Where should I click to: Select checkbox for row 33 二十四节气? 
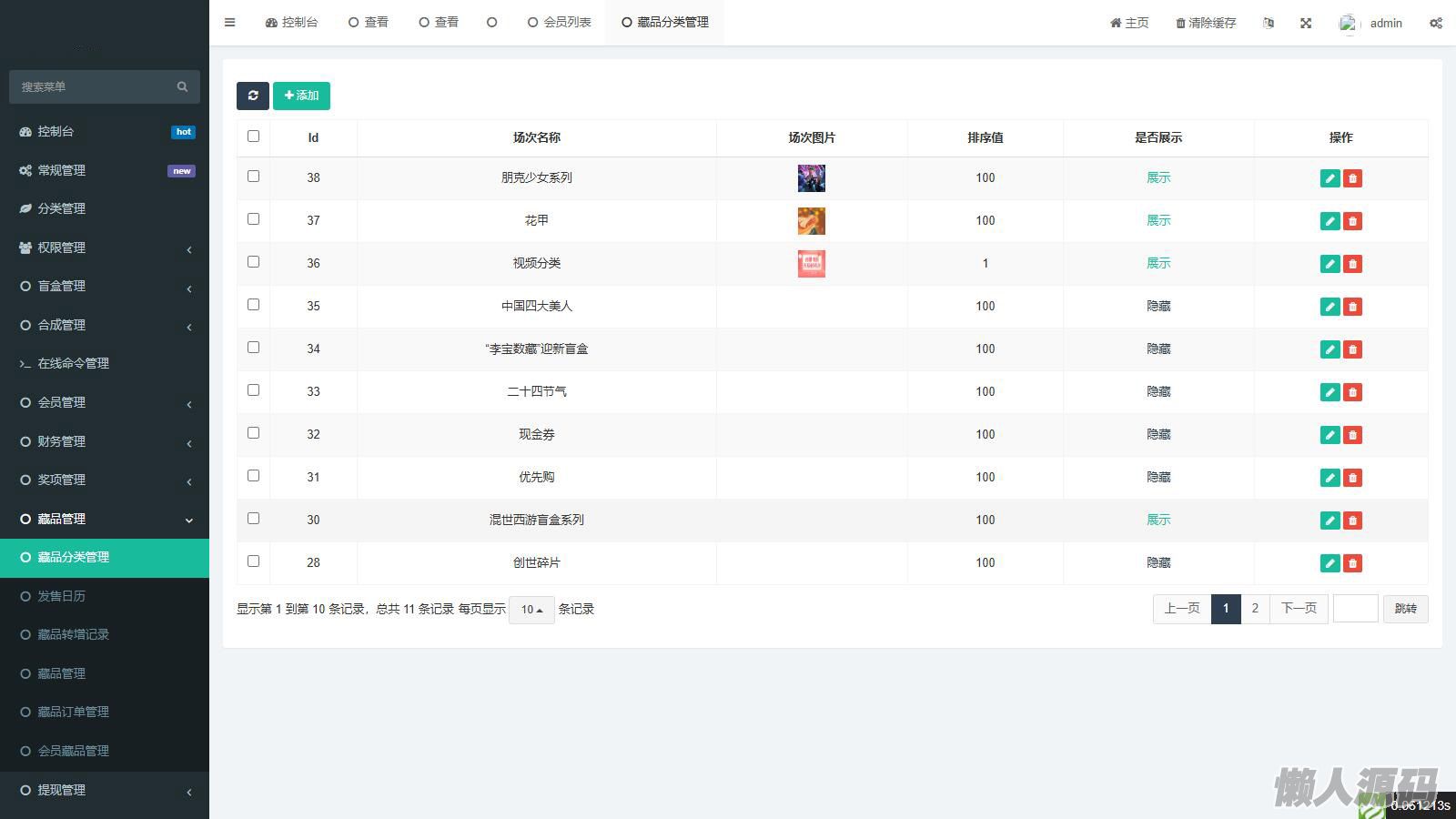pos(253,390)
